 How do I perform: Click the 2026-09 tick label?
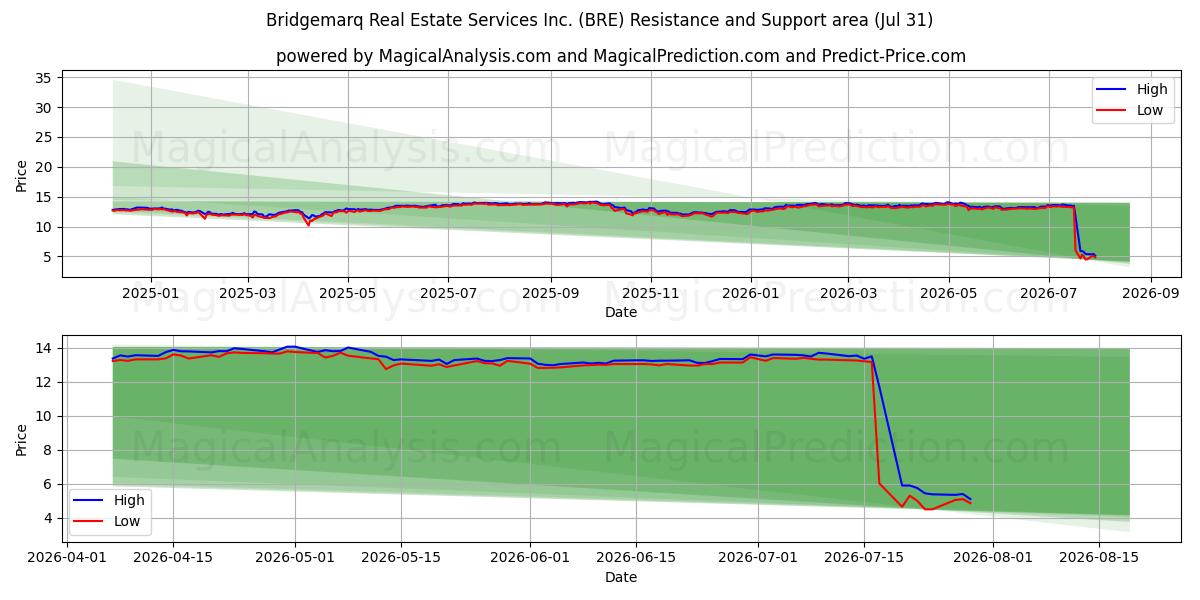pos(1150,292)
